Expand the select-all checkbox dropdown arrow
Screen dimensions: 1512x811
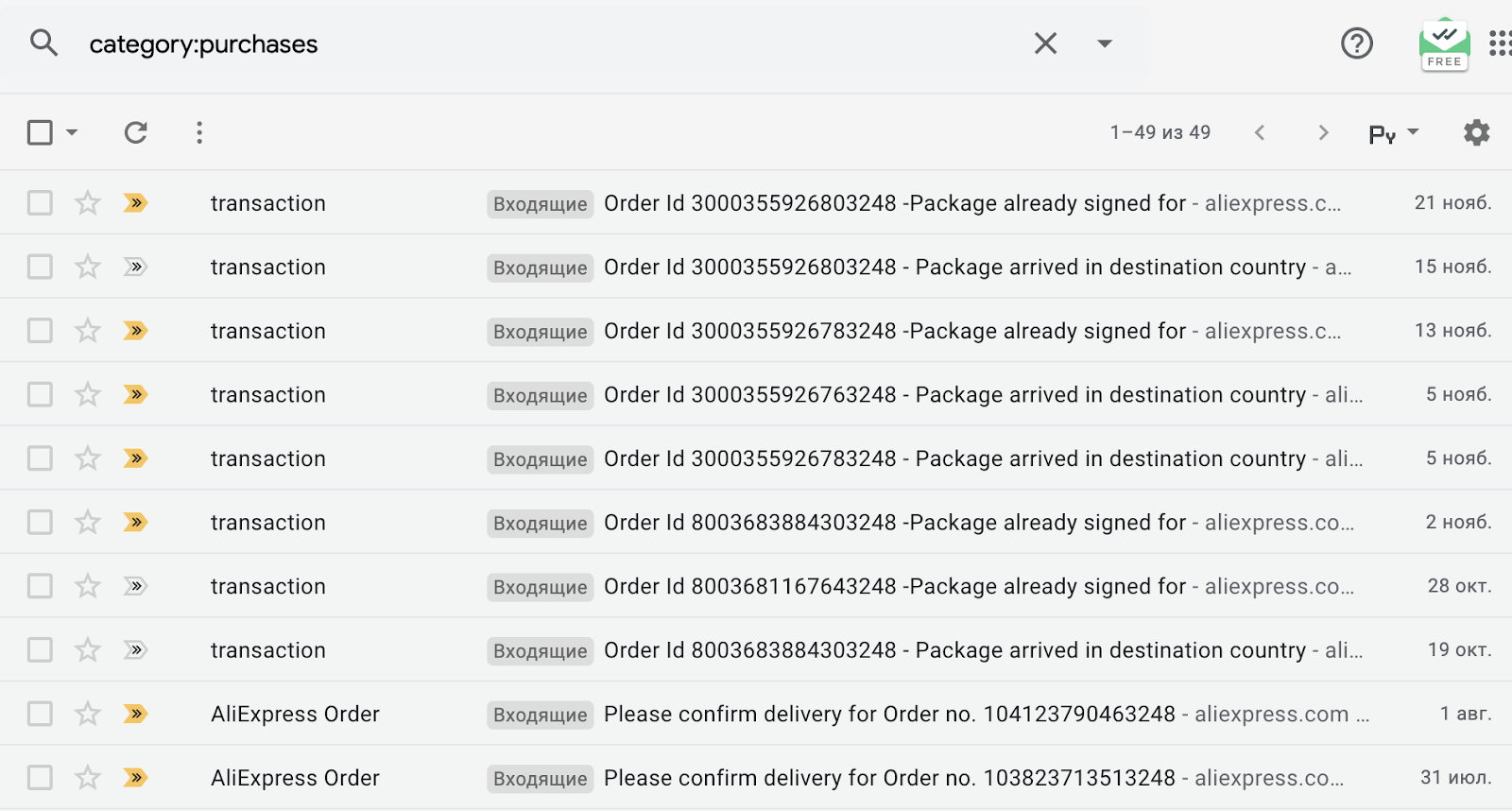(72, 132)
